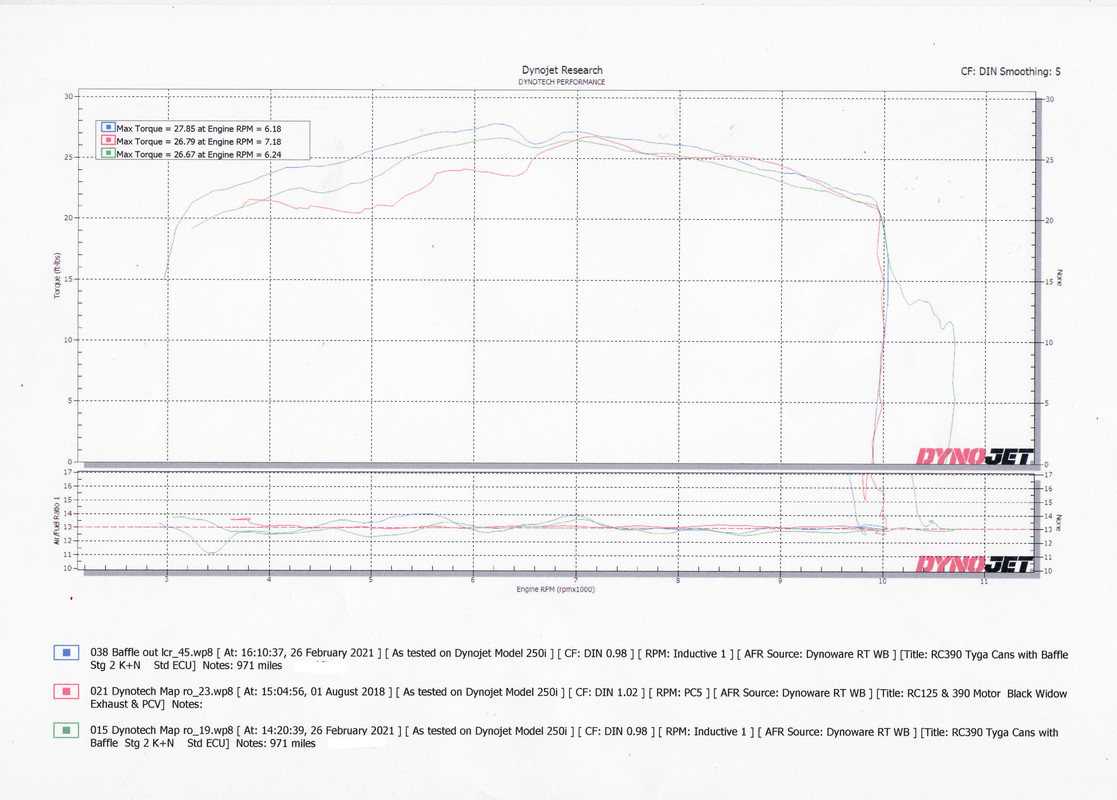
Task: Click the 30 tick on right torque axis
Action: [1049, 99]
